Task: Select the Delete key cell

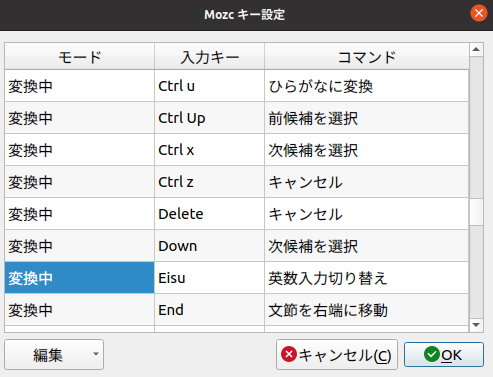Action: 209,214
